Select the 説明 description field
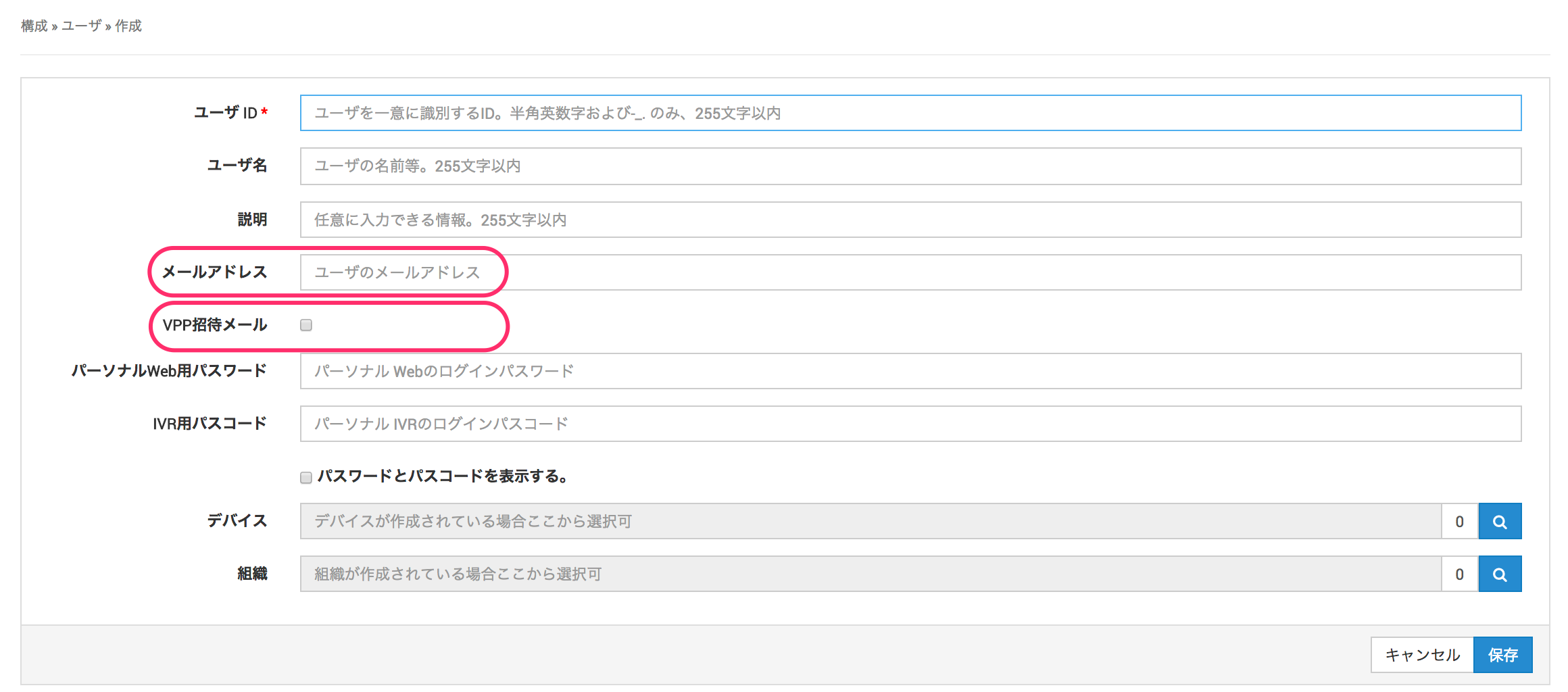1568x692 pixels. (910, 220)
